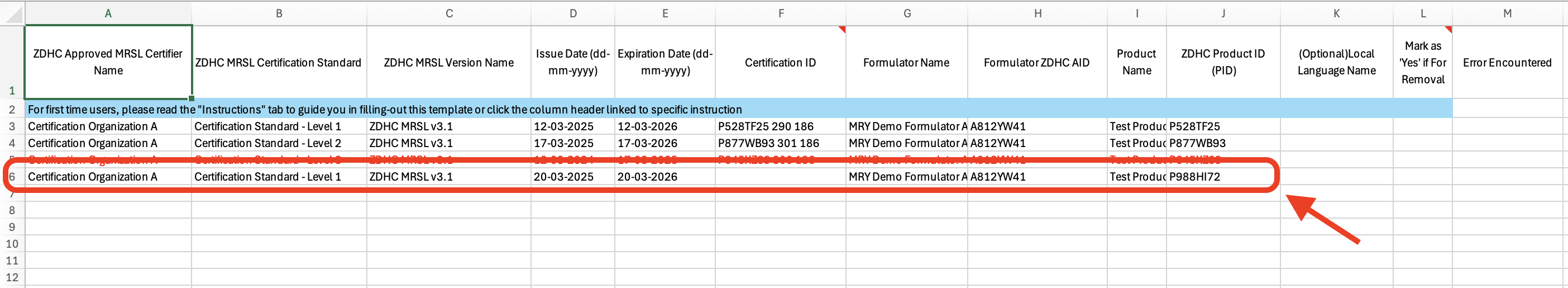
Task: Click 'ZDHC MRSL Certification Standard' header cell
Action: [x=279, y=62]
